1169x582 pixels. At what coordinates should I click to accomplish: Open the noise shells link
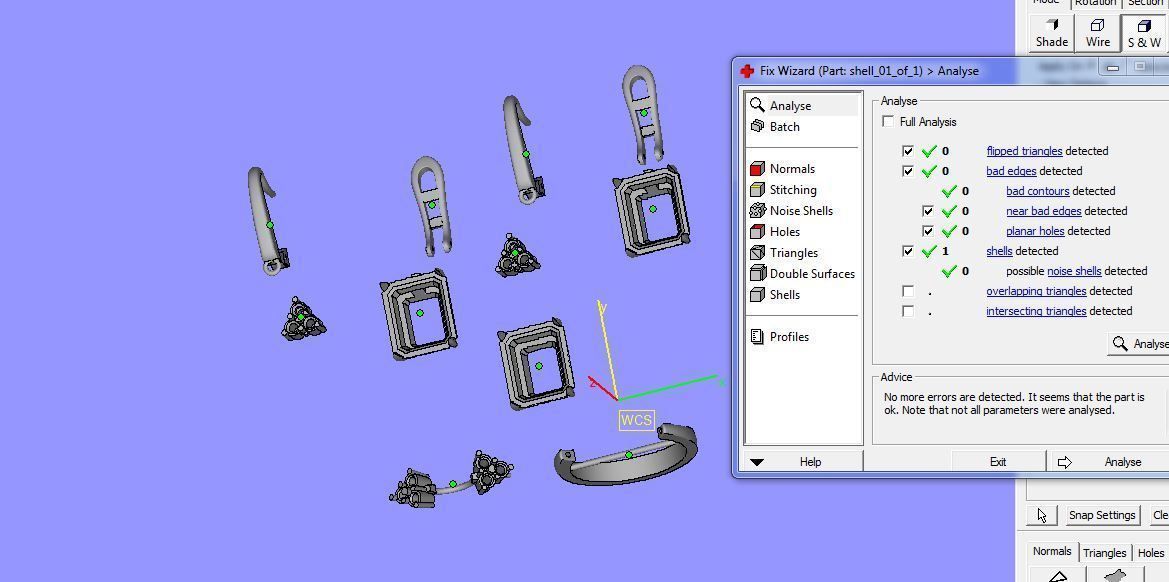point(1074,271)
